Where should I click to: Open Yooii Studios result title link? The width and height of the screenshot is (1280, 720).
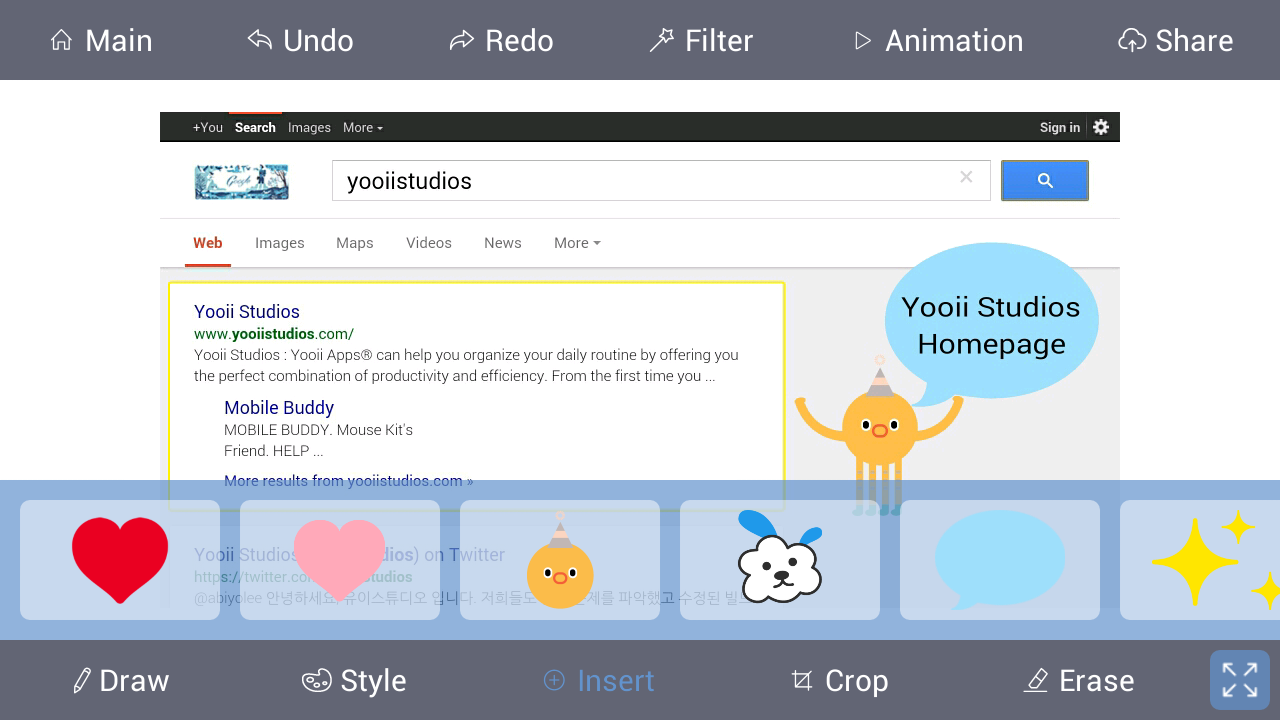click(x=247, y=312)
